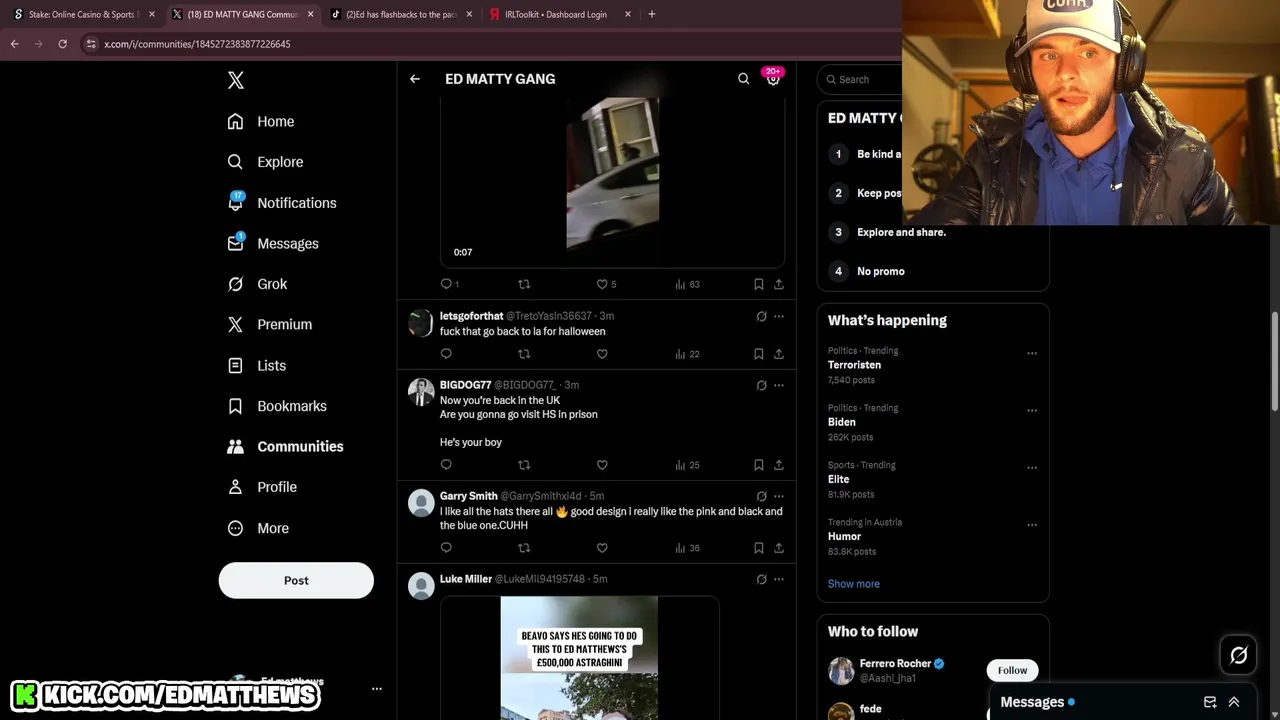
Task: Click back arrow beside ED MATTY GANG
Action: (x=415, y=79)
